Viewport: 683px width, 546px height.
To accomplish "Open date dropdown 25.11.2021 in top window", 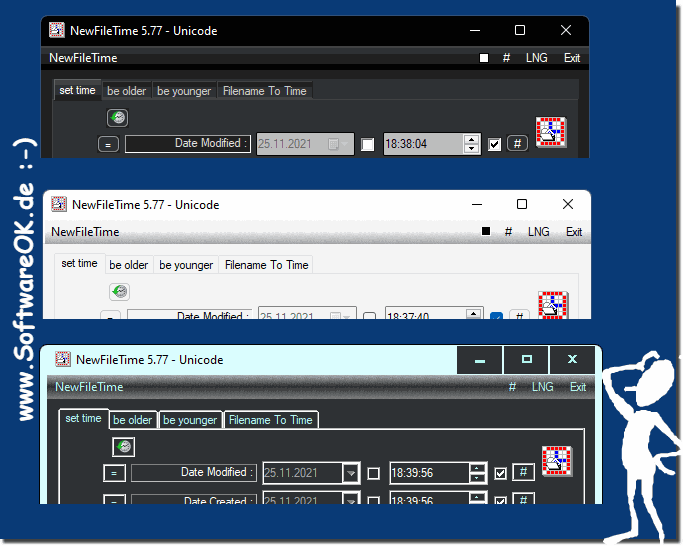I will point(338,144).
